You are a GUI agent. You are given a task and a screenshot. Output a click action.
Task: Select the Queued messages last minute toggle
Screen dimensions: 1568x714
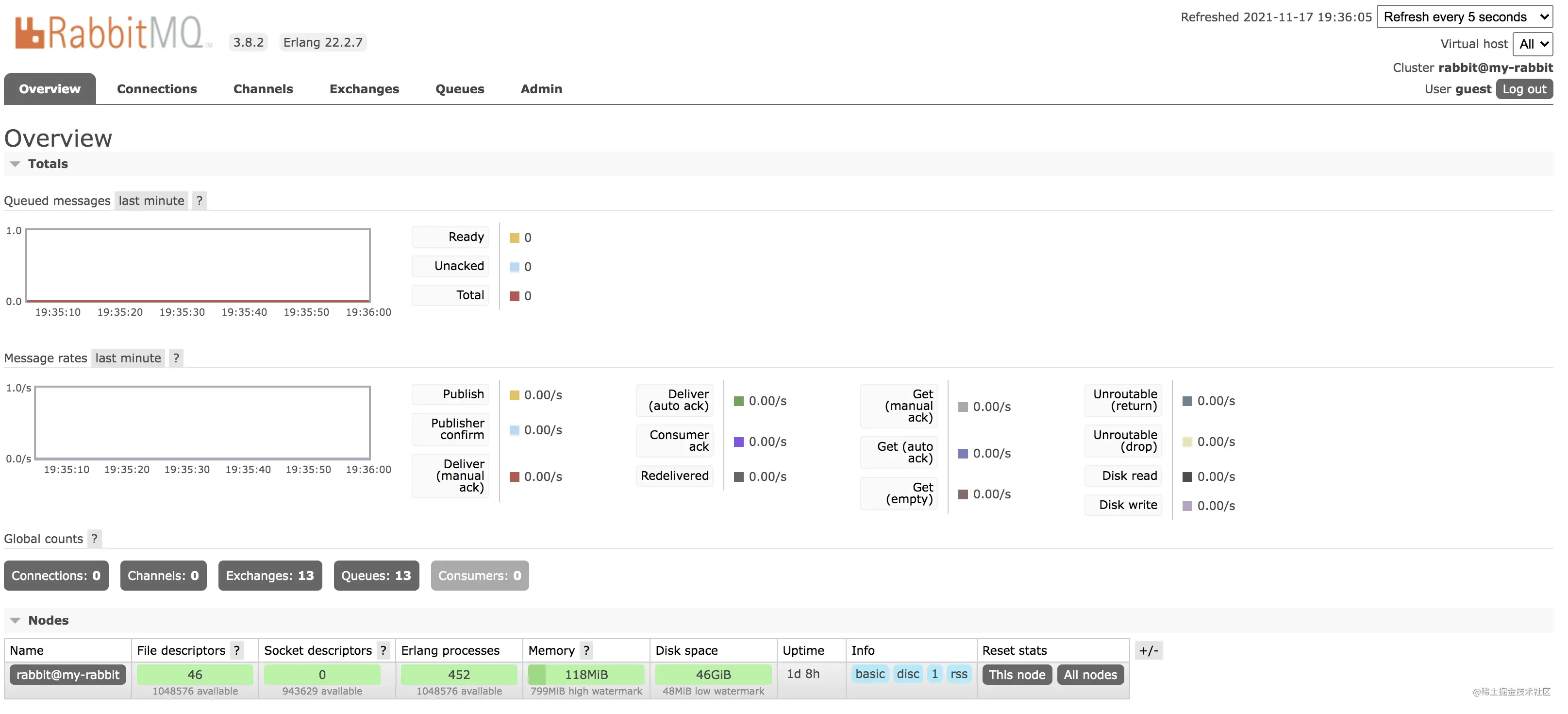[x=150, y=200]
